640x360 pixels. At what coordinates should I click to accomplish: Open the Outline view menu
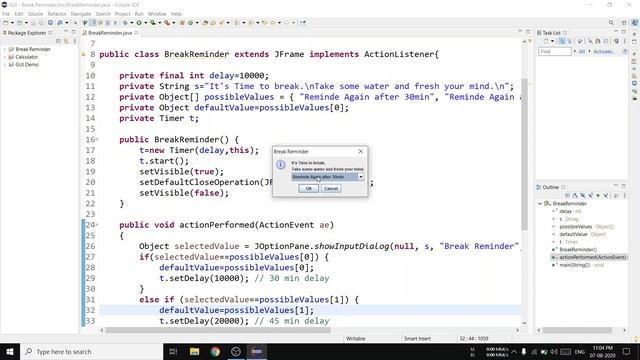click(625, 195)
